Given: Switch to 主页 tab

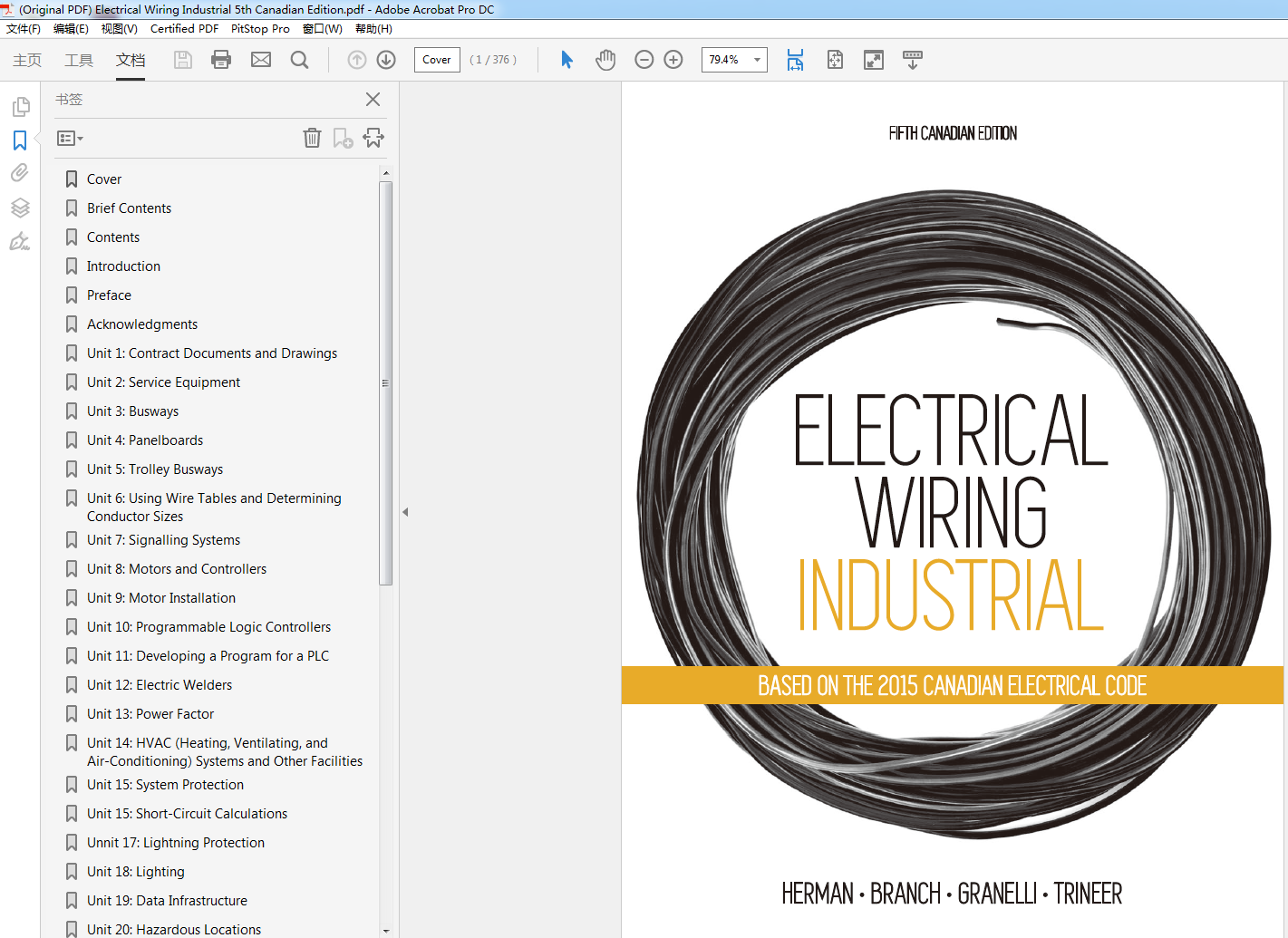Looking at the screenshot, I should [27, 60].
